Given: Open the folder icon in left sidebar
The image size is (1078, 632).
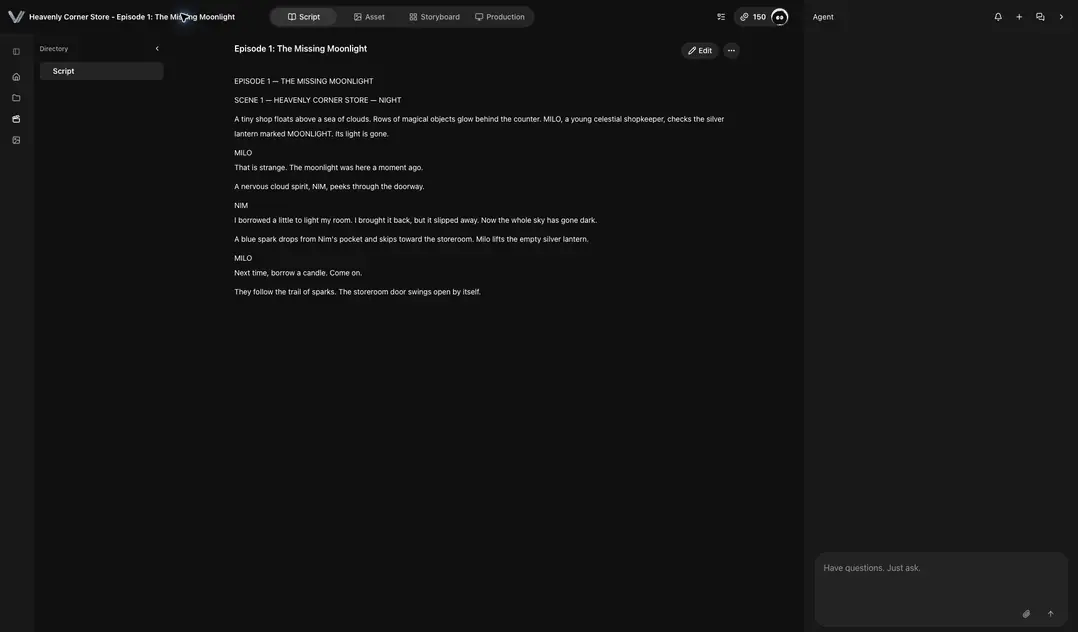Looking at the screenshot, I should pyautogui.click(x=16, y=98).
